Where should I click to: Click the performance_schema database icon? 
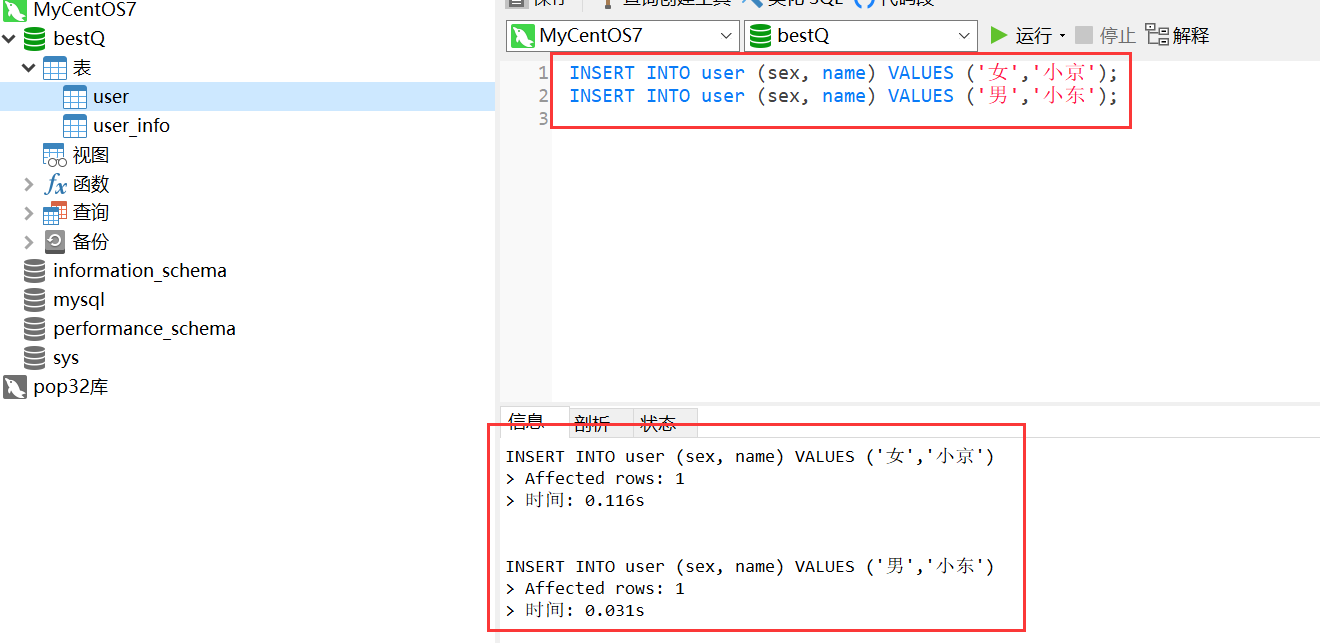tap(35, 329)
